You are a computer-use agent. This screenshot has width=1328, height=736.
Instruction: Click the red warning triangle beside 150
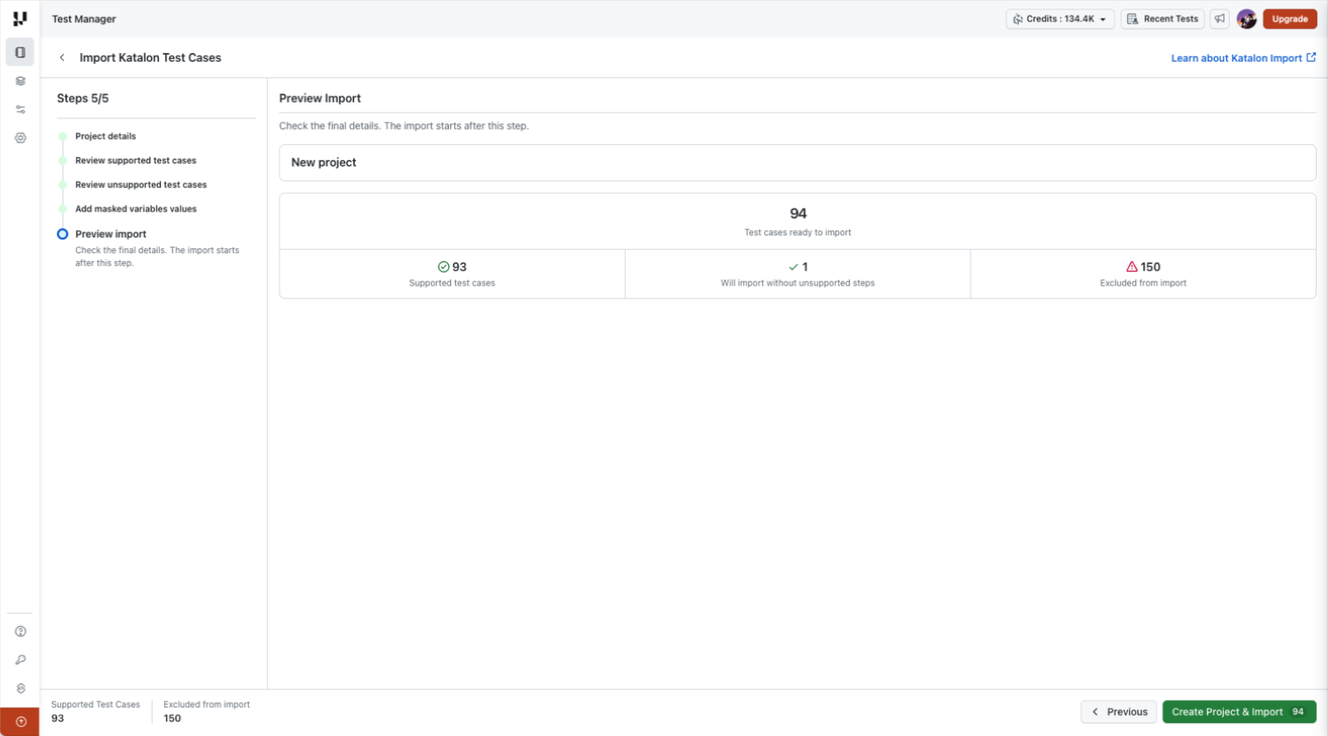[x=1132, y=267]
